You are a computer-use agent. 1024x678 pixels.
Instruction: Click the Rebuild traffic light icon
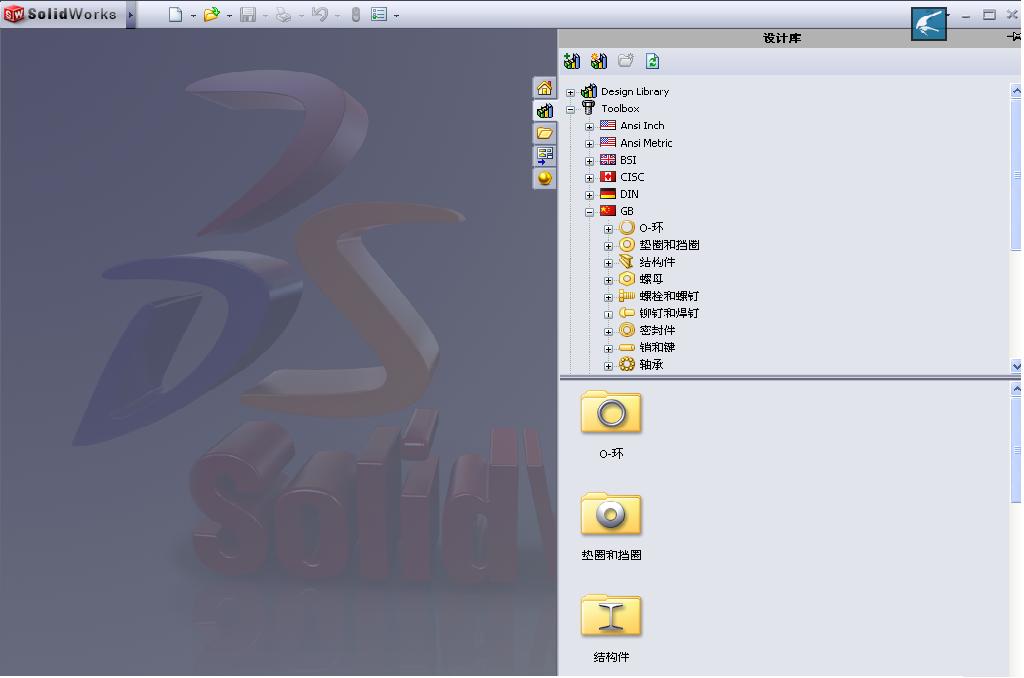[356, 14]
